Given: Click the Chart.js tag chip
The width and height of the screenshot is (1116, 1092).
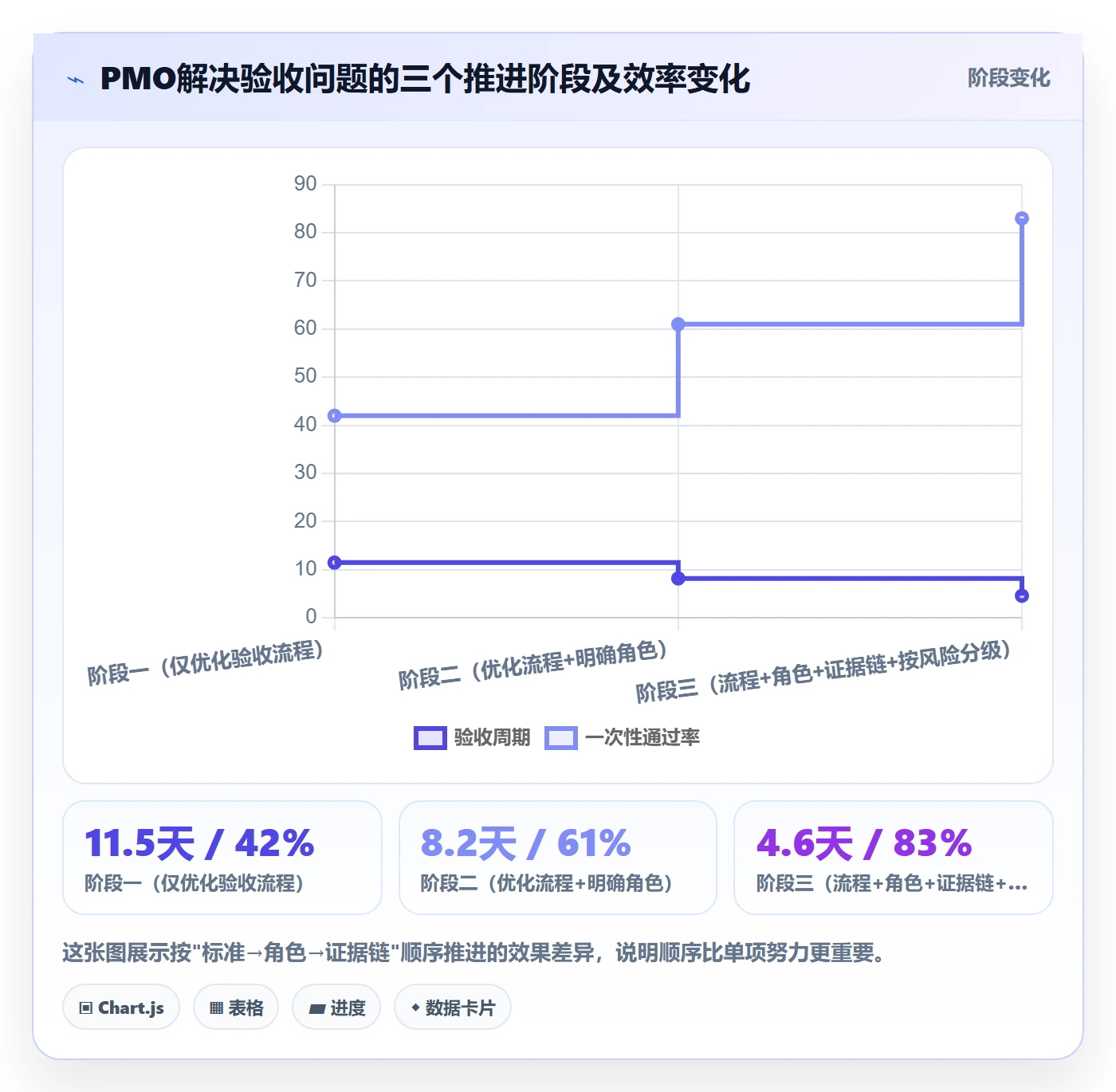Looking at the screenshot, I should point(121,1008).
